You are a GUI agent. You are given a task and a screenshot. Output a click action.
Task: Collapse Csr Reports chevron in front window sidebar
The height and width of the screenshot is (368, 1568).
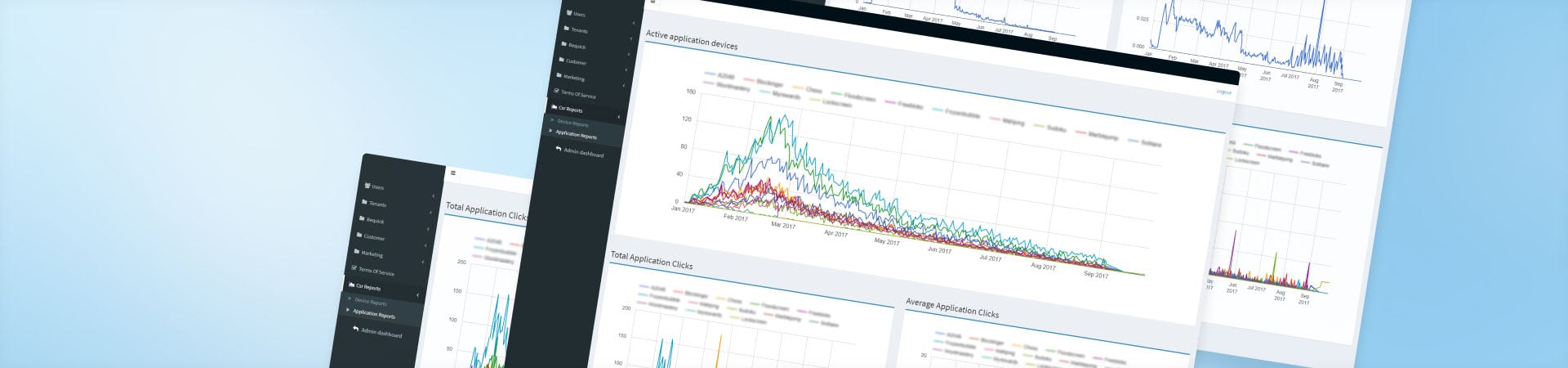pyautogui.click(x=619, y=118)
